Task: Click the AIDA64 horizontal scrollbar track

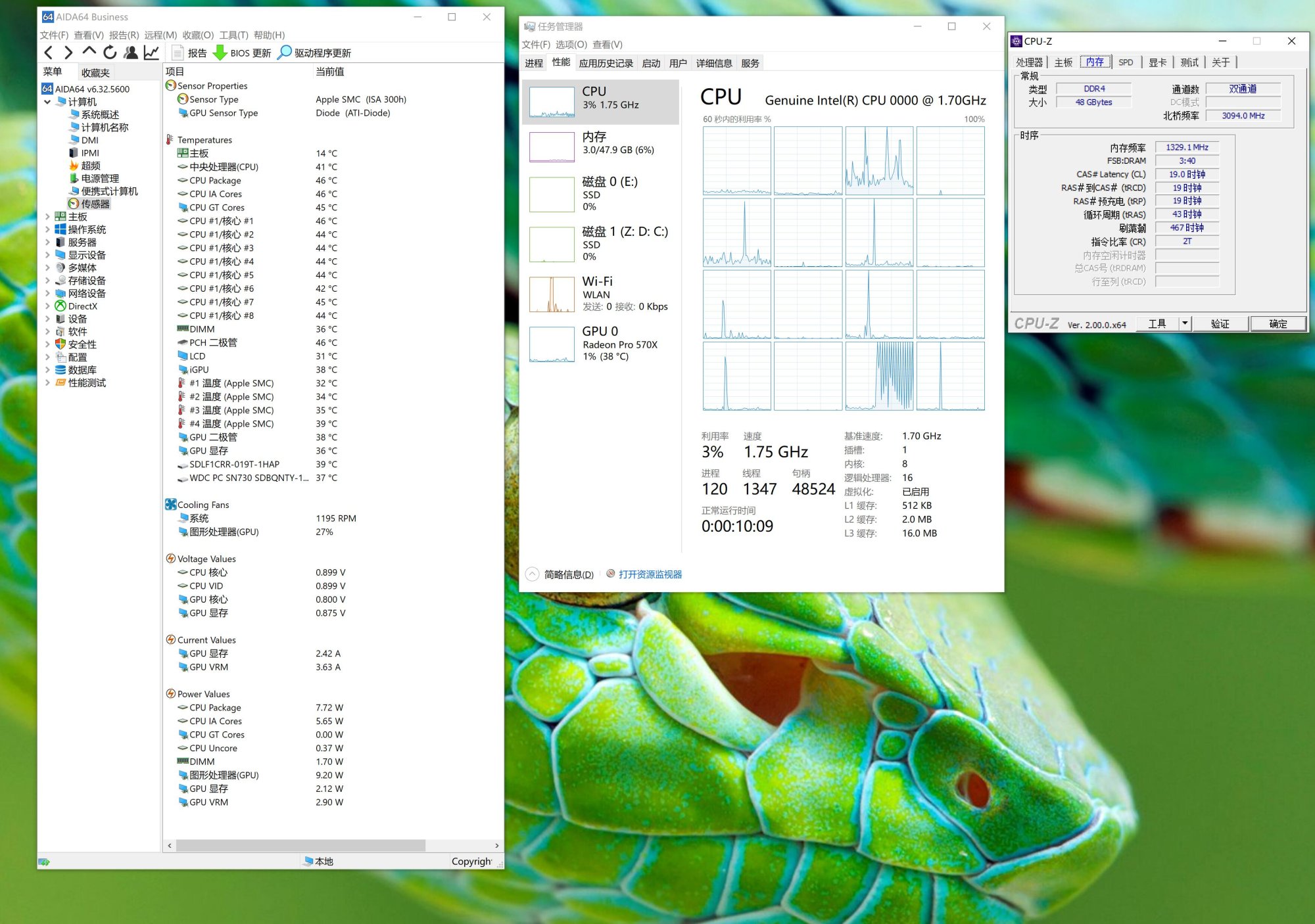Action: pos(460,845)
